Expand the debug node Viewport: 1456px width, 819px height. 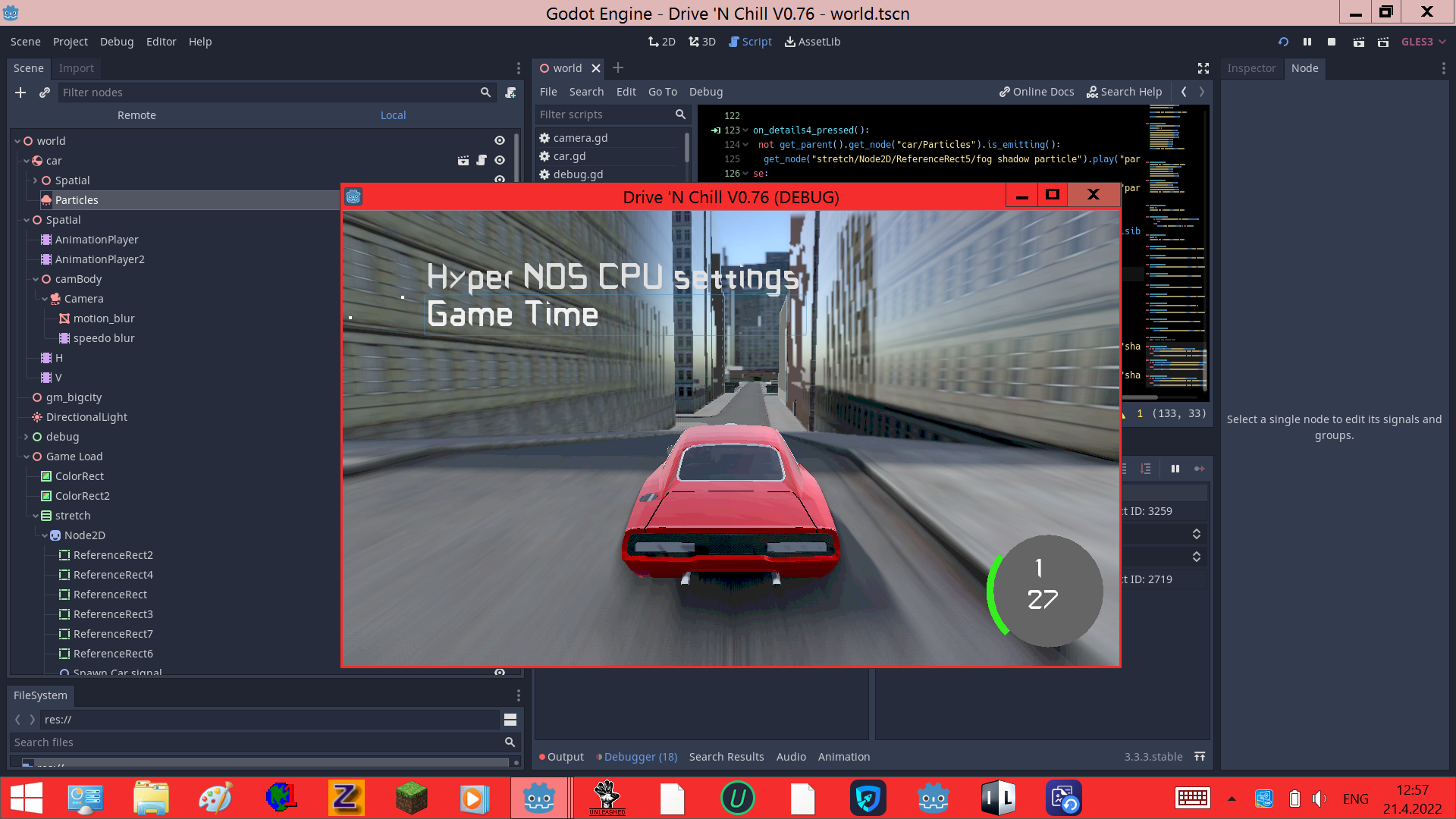pyautogui.click(x=26, y=437)
